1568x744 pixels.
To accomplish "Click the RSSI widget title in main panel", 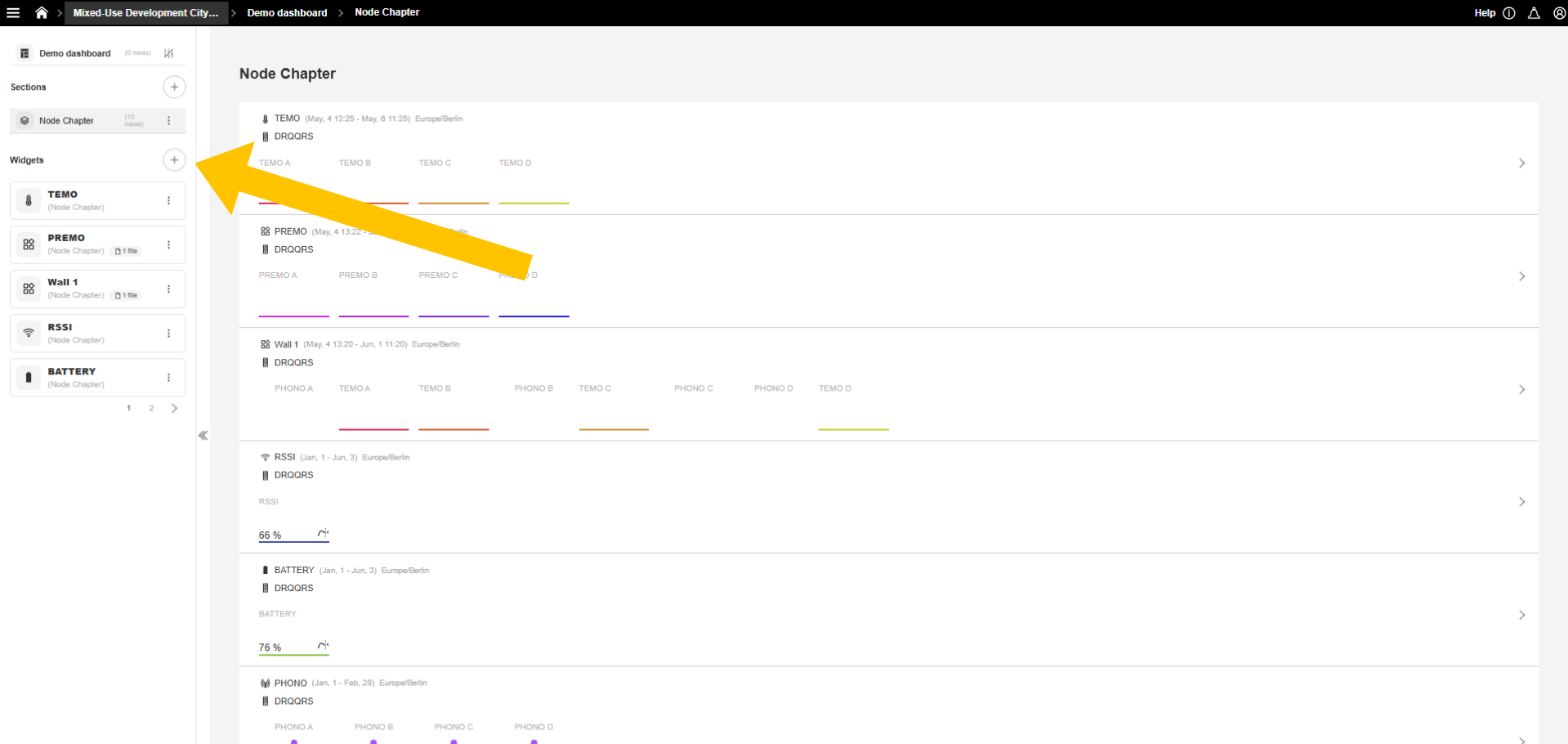I will [x=284, y=457].
